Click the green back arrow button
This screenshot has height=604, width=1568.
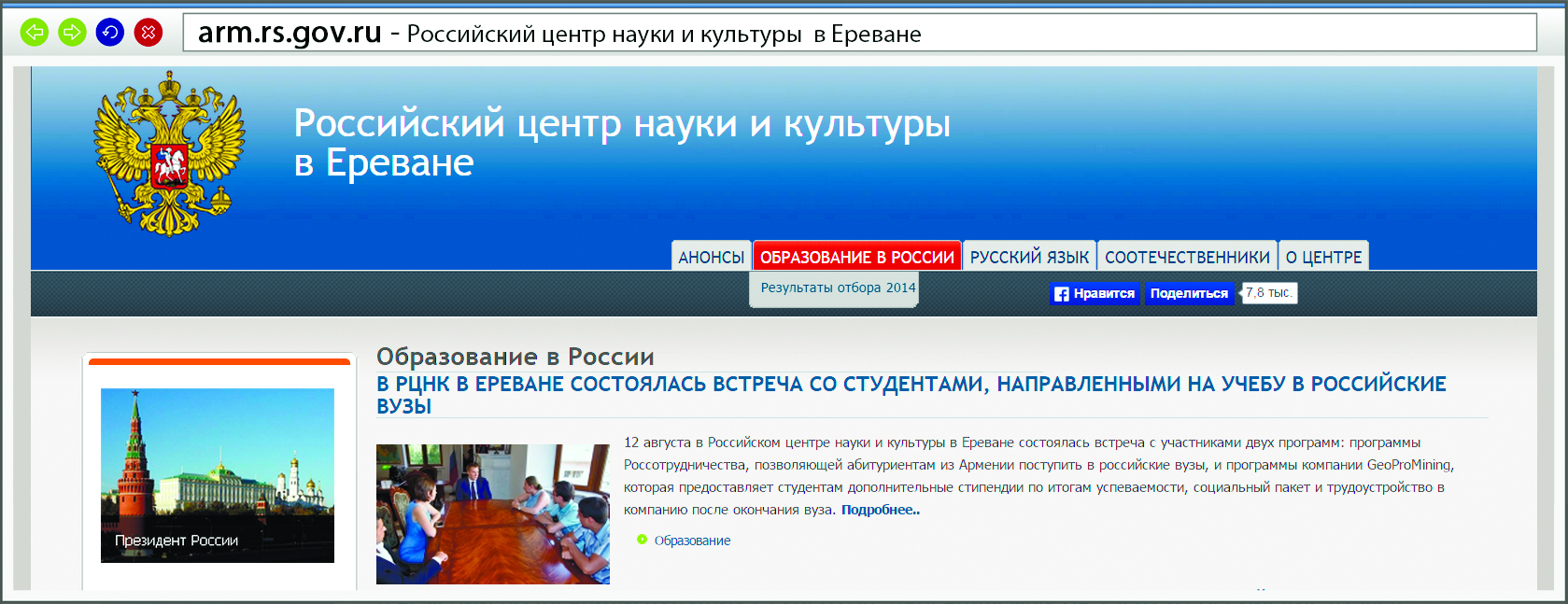point(35,33)
